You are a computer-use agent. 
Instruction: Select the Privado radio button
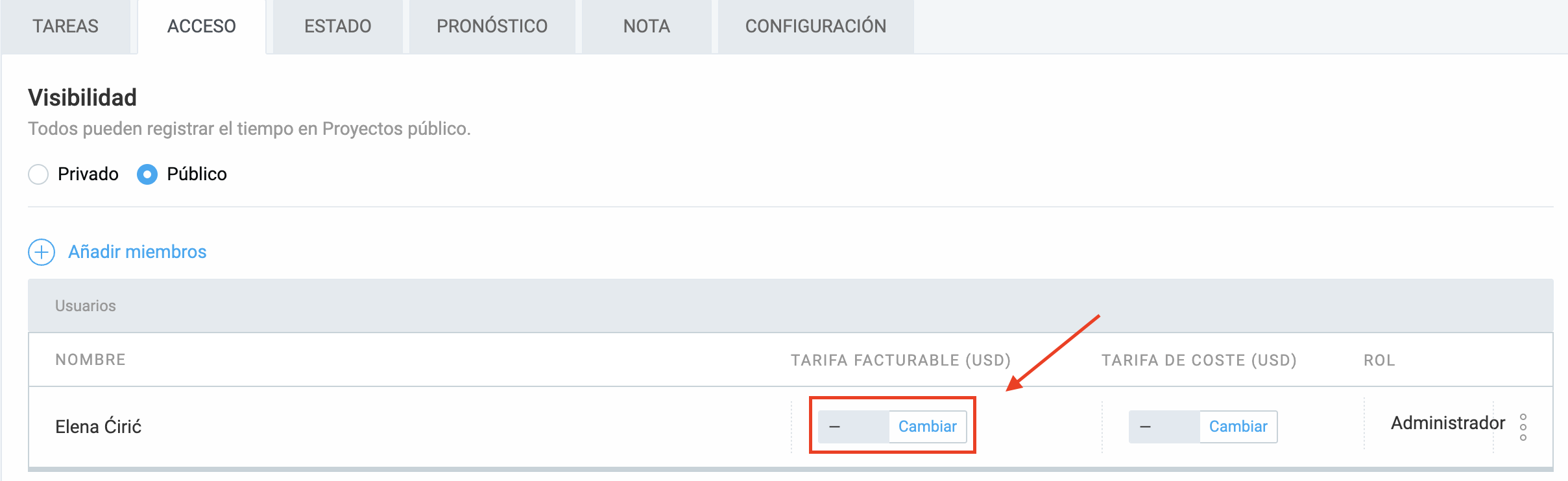pyautogui.click(x=38, y=174)
